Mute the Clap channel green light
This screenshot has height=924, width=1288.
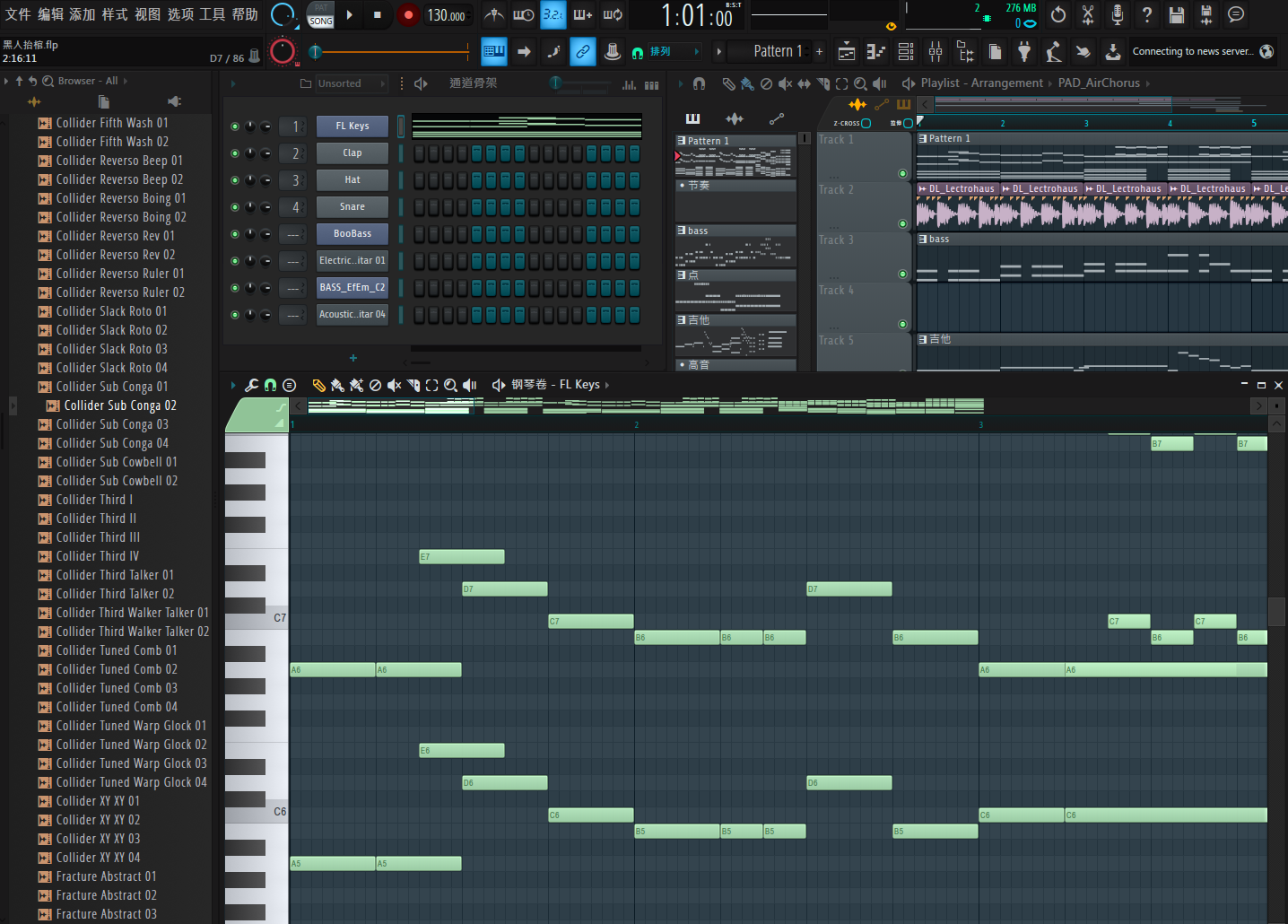235,153
